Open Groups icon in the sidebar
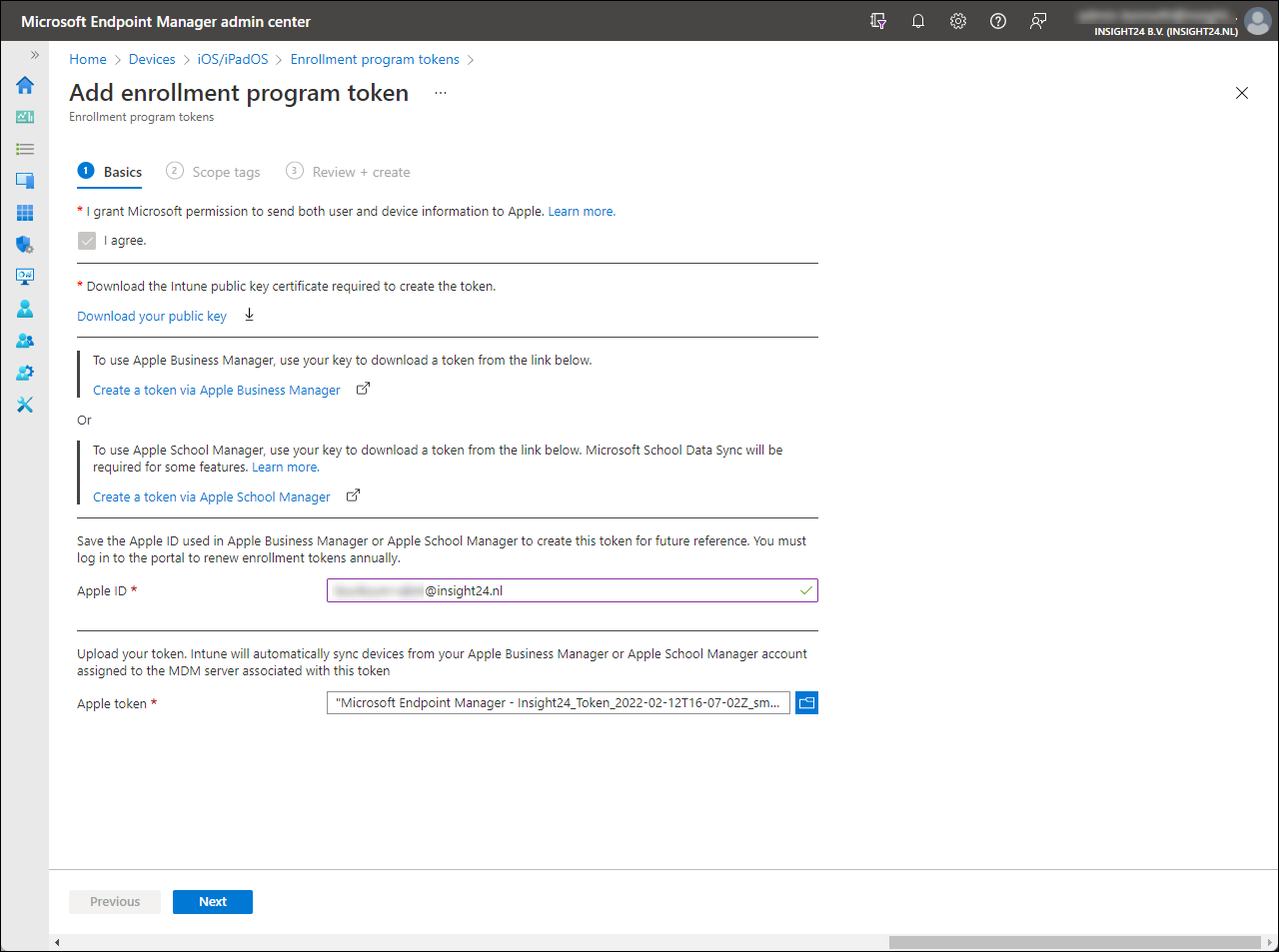Screen dimensions: 1279x952 point(25,341)
